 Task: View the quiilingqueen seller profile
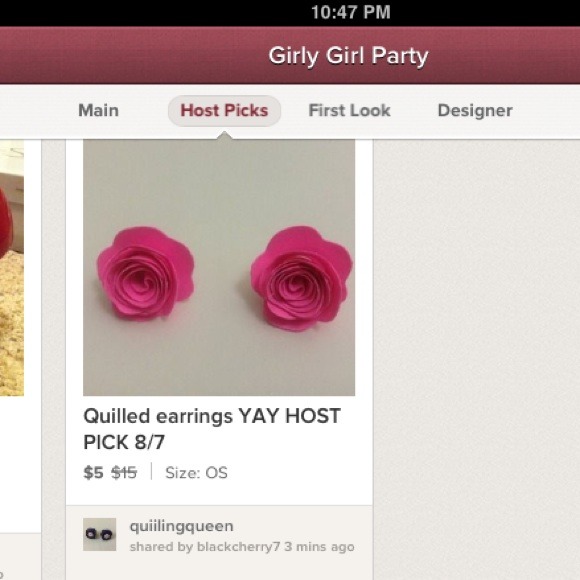(x=182, y=527)
